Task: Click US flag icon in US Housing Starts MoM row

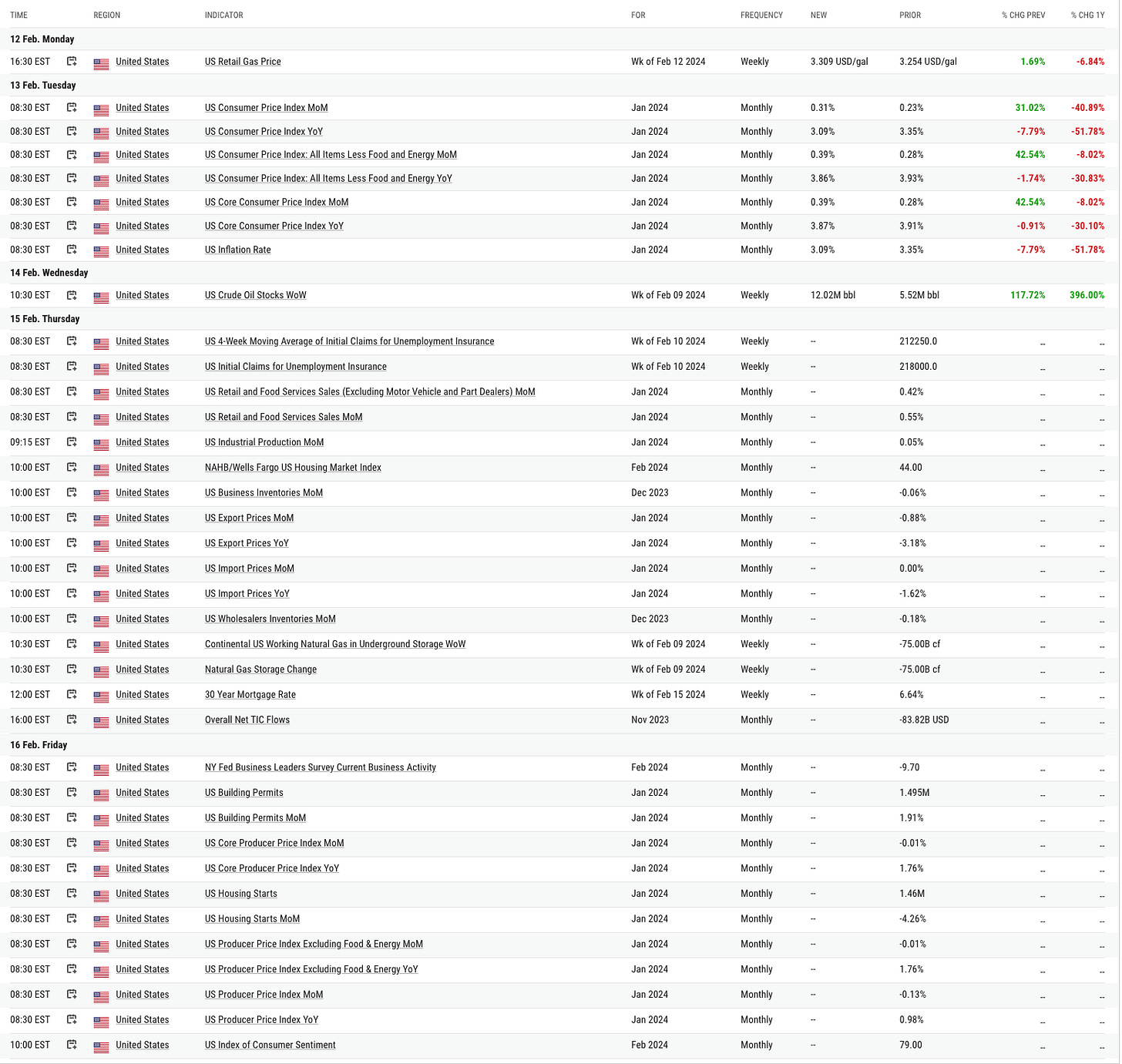Action: (101, 921)
